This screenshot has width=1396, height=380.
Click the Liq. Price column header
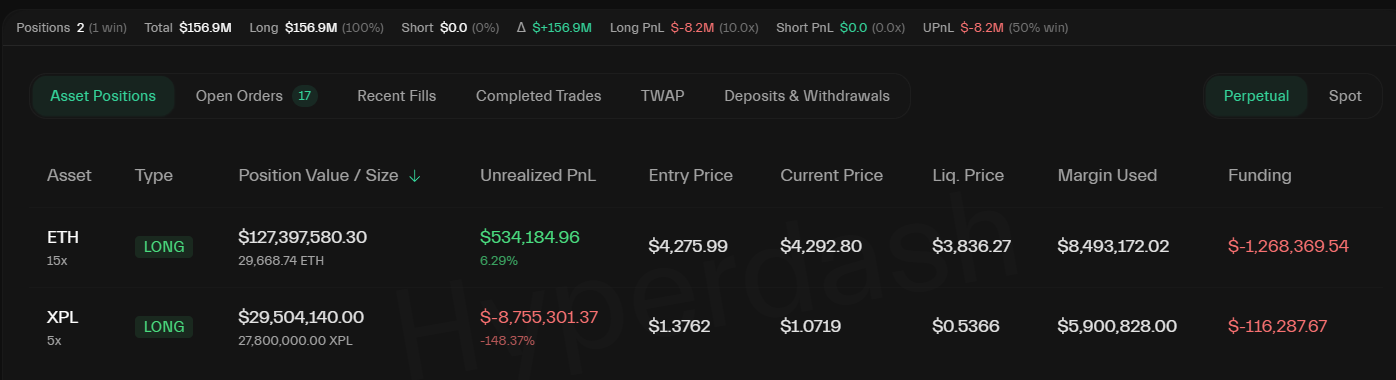968,175
